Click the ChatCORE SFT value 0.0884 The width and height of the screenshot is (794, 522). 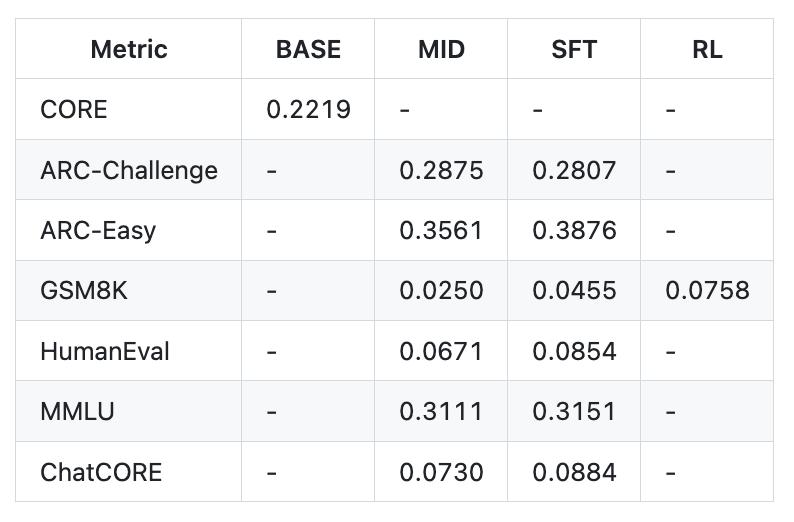click(x=574, y=472)
